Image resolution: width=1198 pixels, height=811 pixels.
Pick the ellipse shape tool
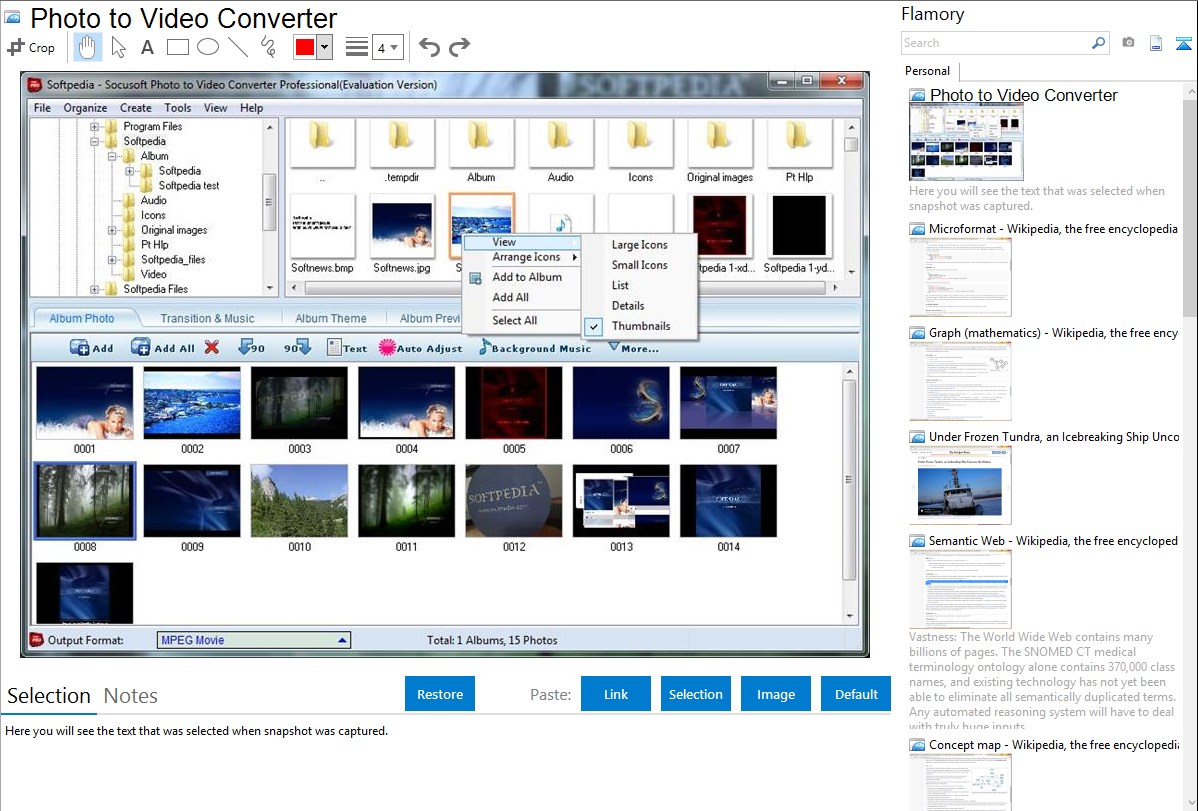tap(208, 47)
